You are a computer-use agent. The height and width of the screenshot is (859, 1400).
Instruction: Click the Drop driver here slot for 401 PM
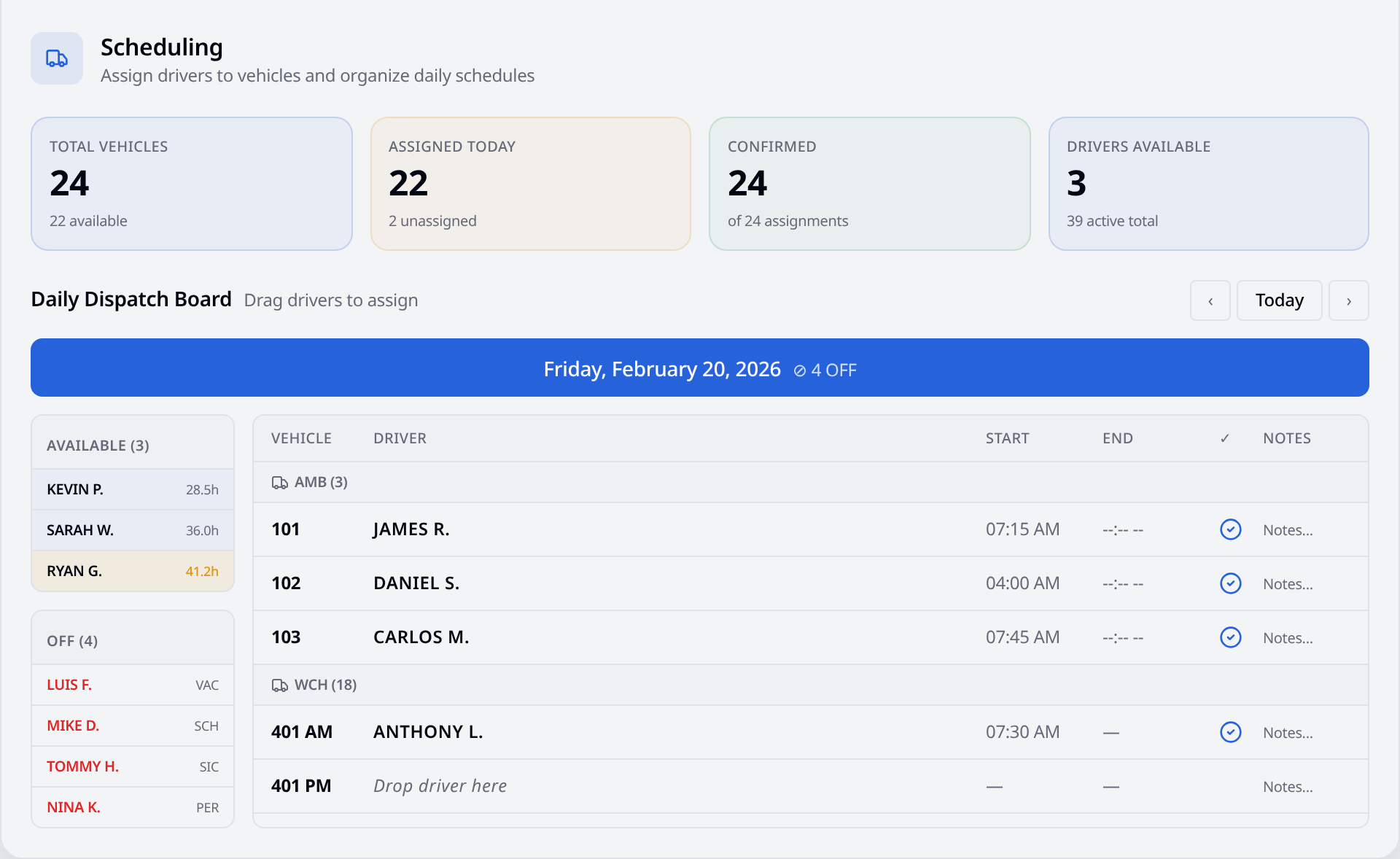point(440,786)
